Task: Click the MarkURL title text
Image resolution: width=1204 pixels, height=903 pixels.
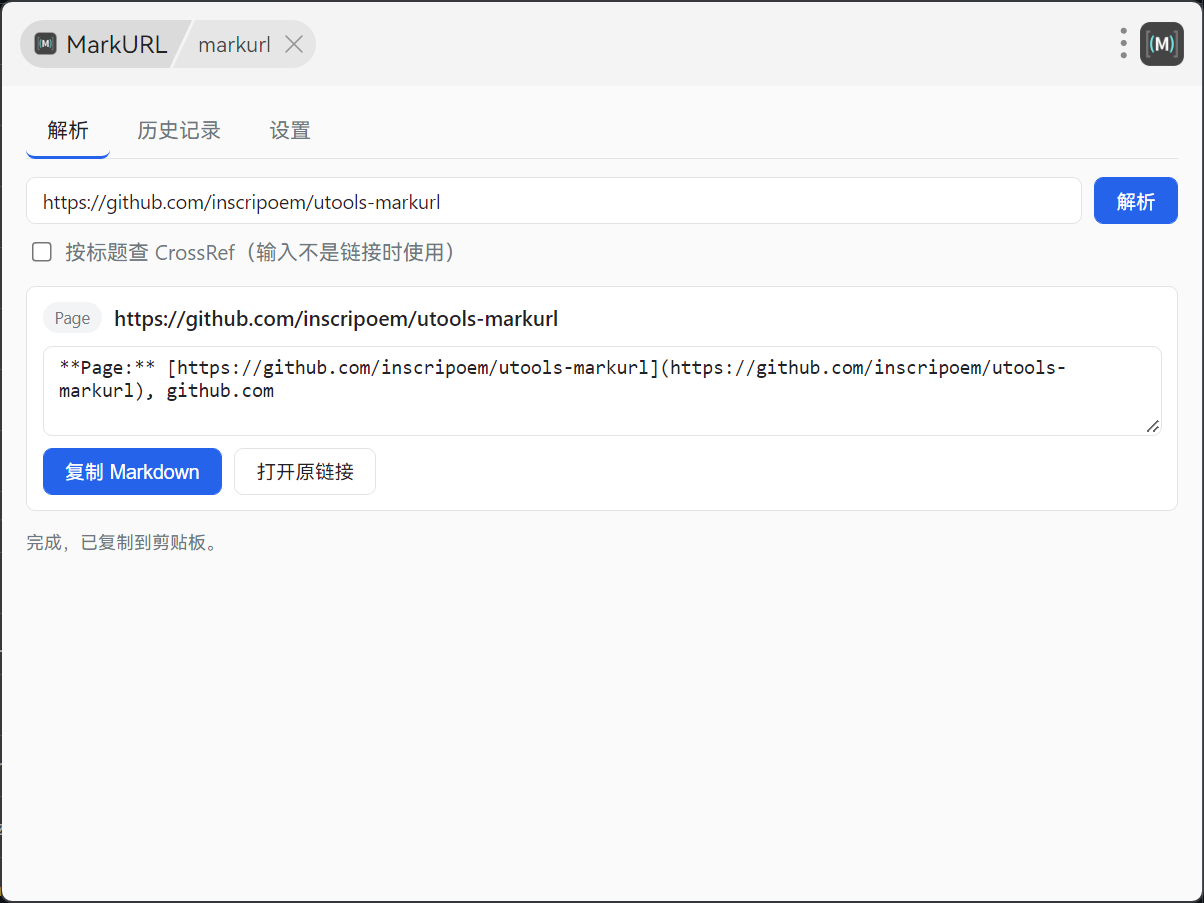Action: 117,44
